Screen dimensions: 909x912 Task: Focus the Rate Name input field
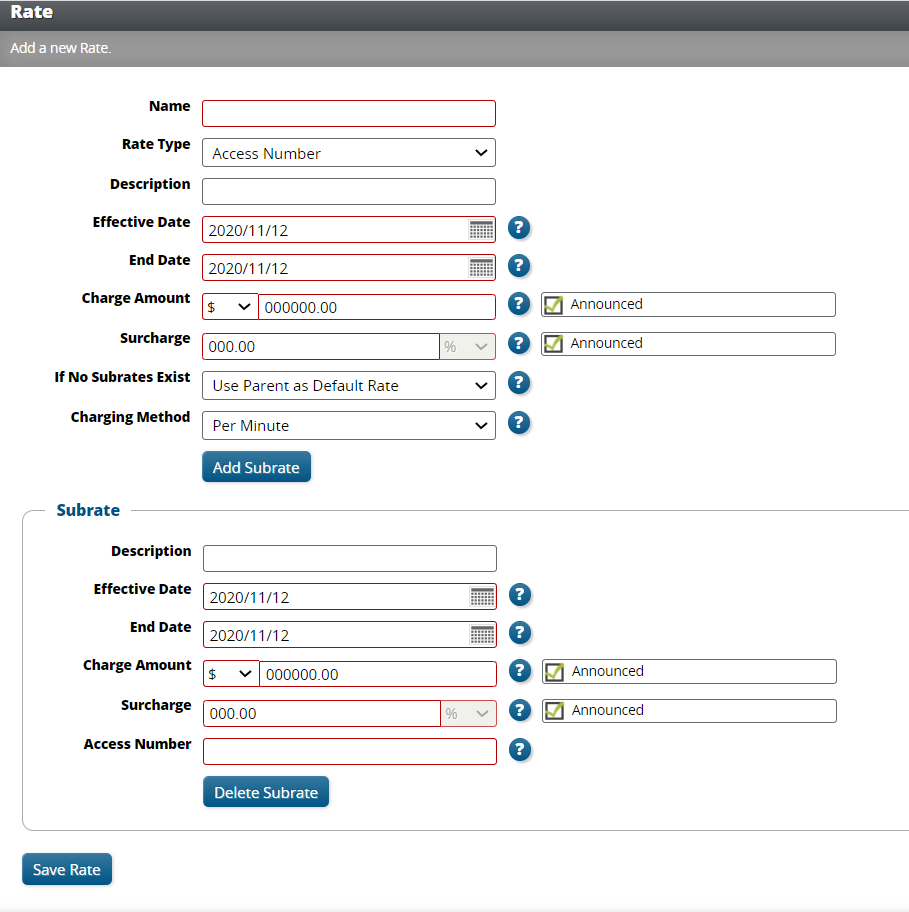[x=348, y=113]
